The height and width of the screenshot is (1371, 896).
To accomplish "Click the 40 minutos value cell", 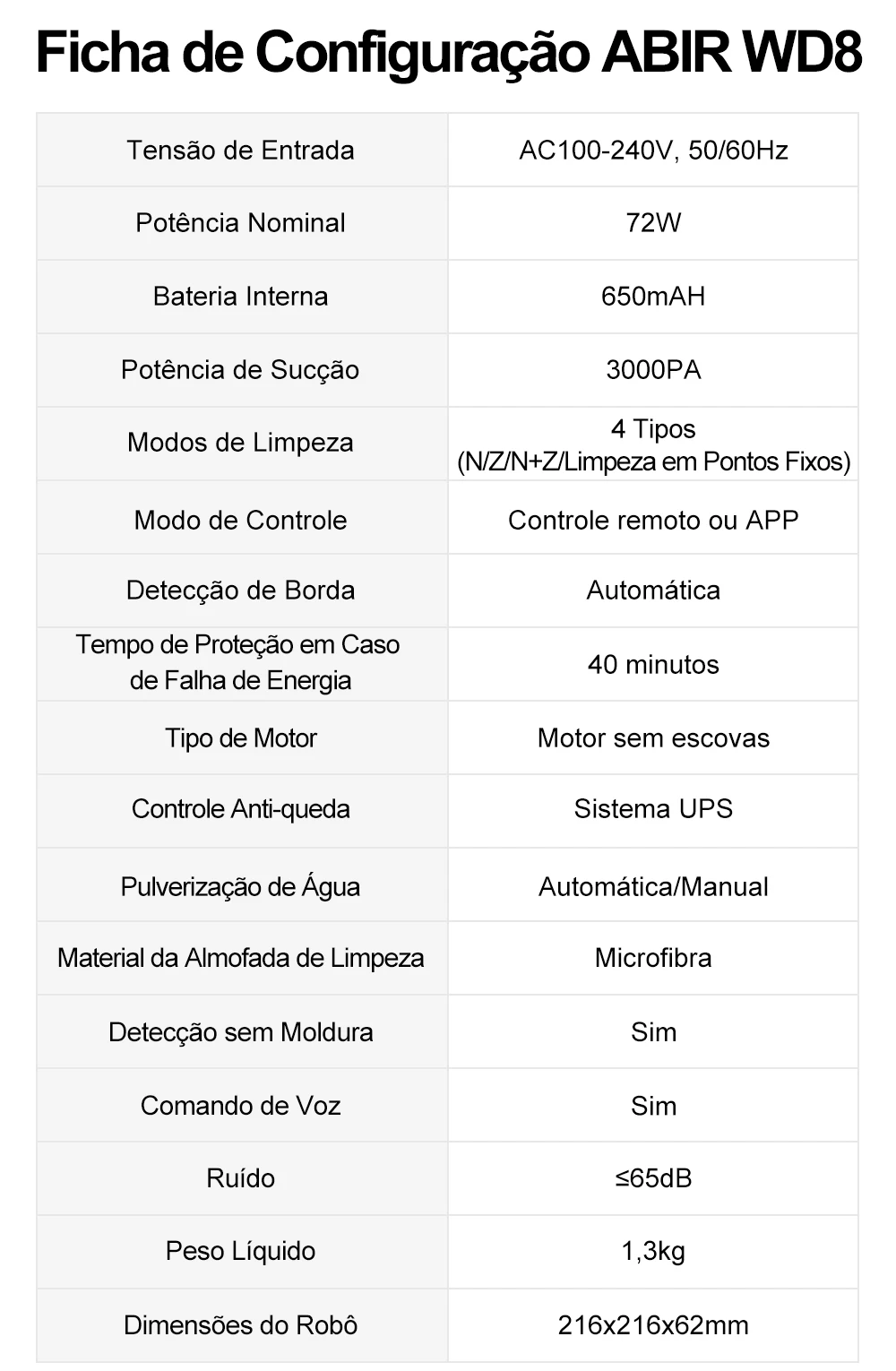I will 653,664.
